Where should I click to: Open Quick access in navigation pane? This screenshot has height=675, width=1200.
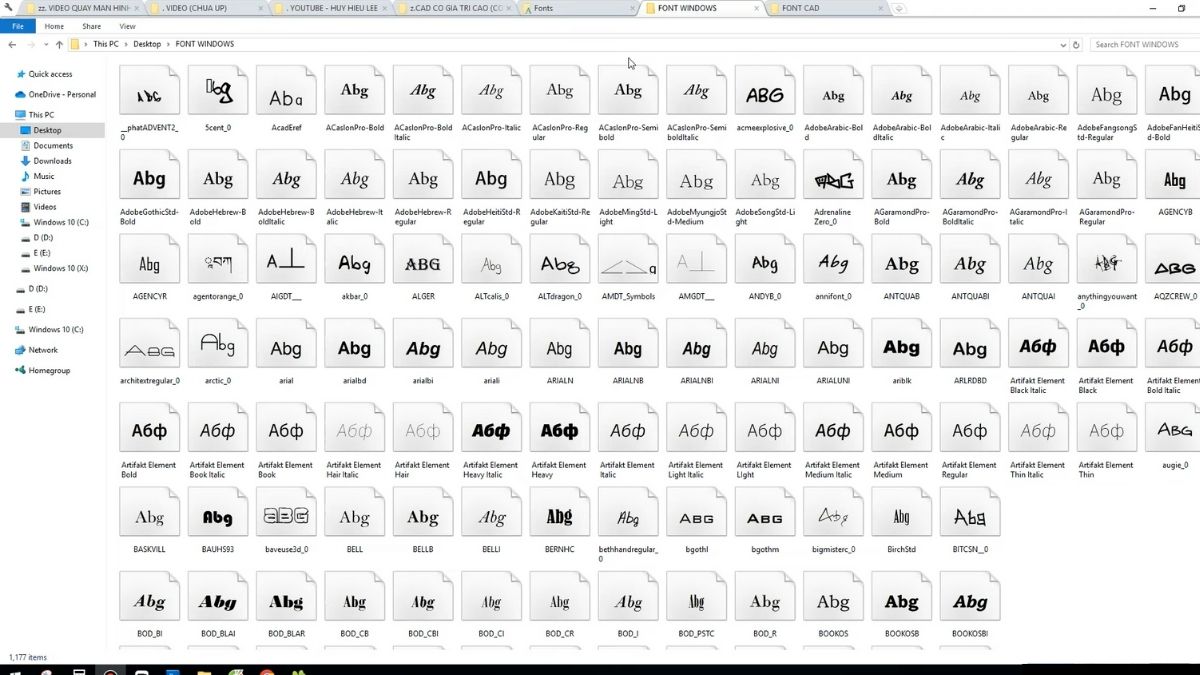point(50,74)
